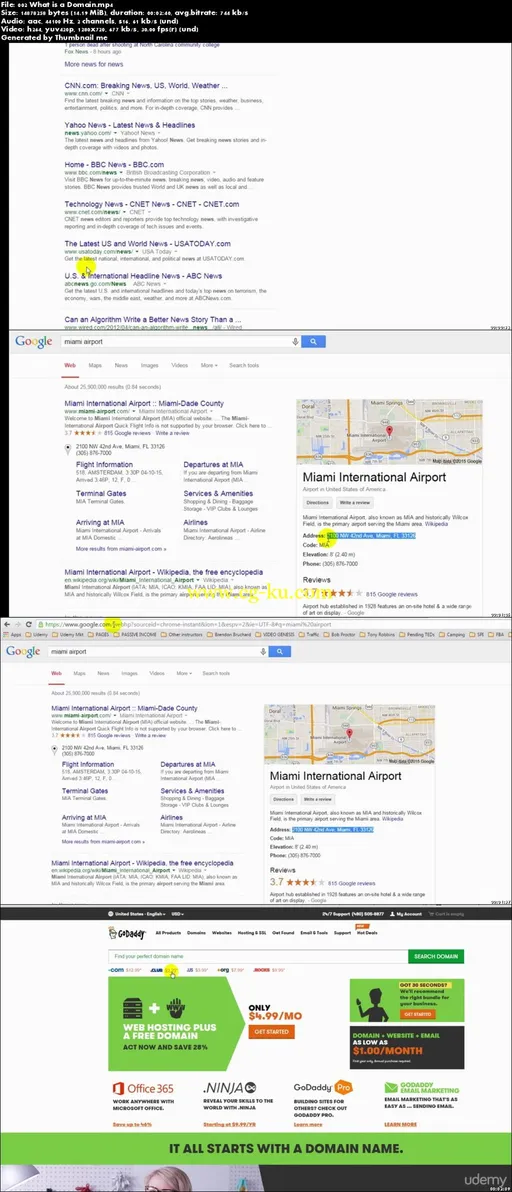
Task: Click the Chrome back arrow button
Action: [6, 624]
